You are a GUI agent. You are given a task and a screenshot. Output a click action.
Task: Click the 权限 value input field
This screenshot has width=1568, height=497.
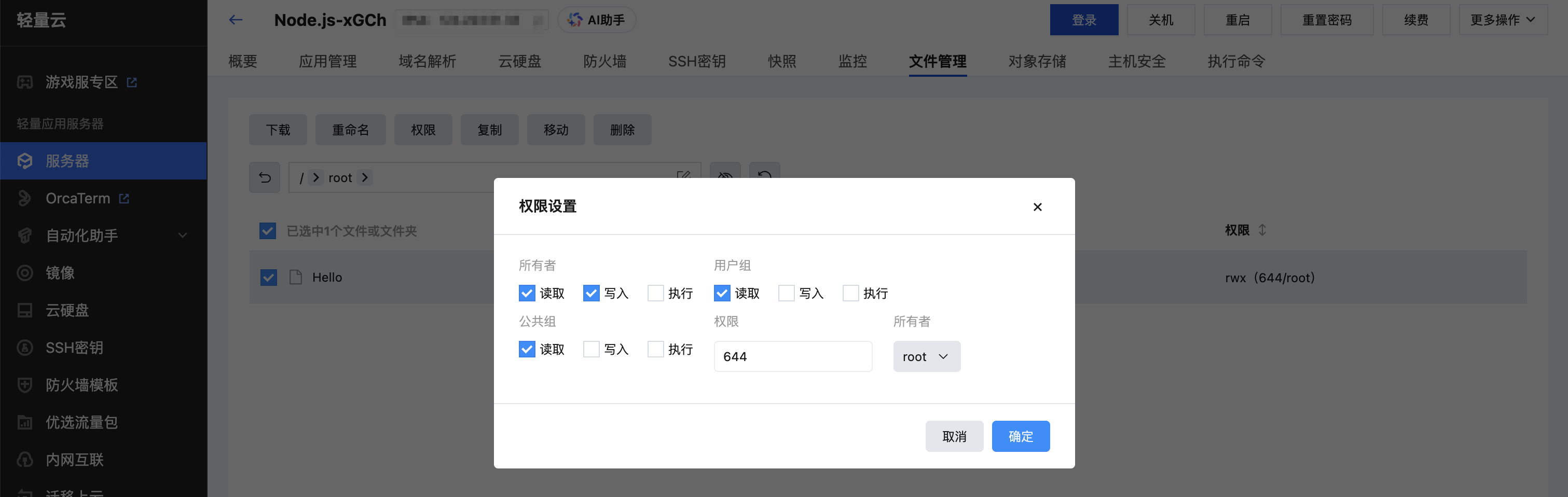click(x=792, y=356)
